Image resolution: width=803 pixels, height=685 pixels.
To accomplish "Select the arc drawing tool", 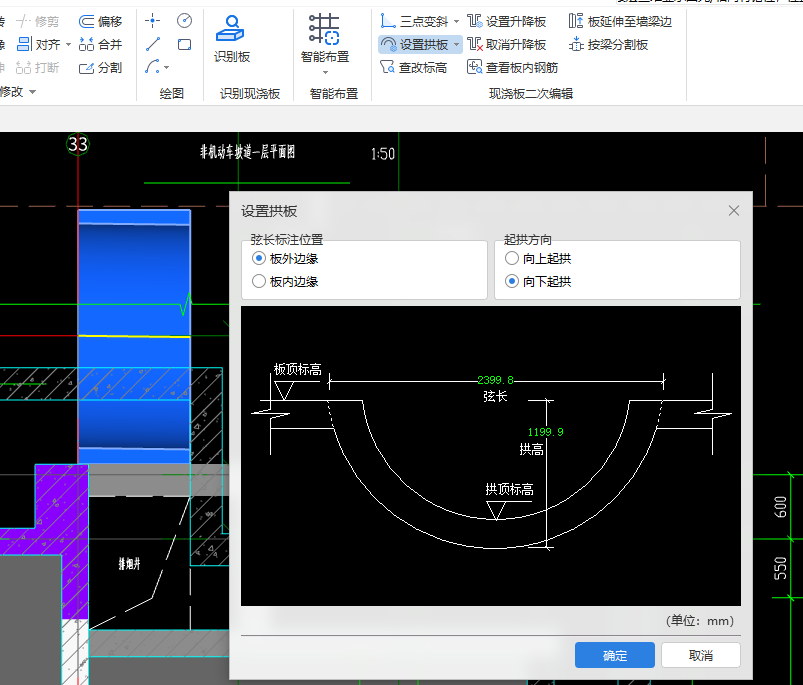I will click(152, 67).
